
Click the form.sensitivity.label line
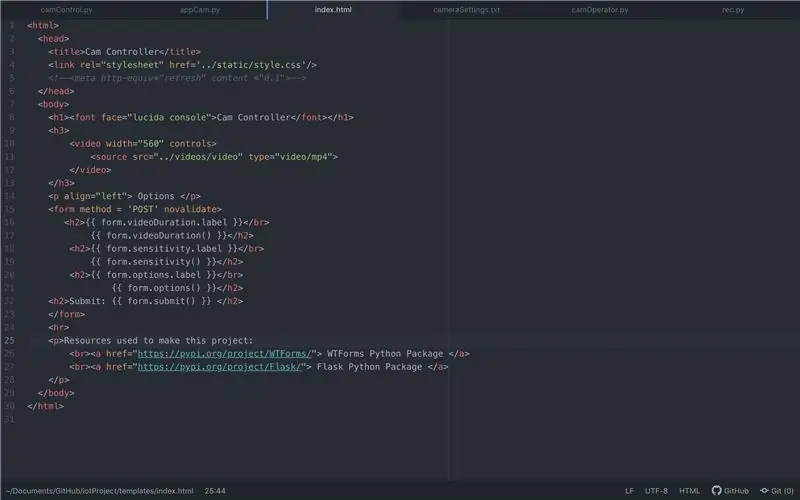tap(167, 249)
